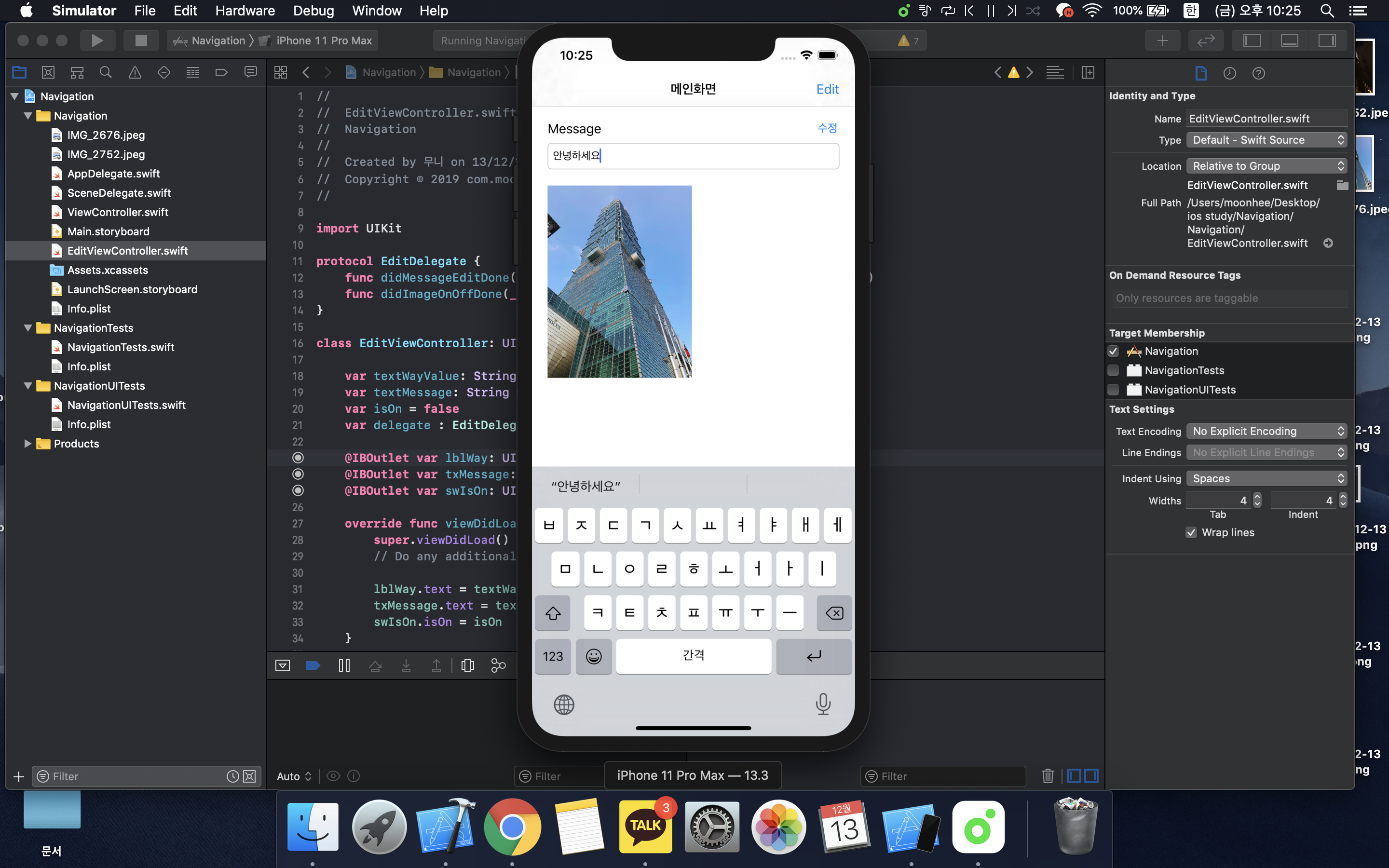The height and width of the screenshot is (868, 1389).
Task: Open the Debug menu
Action: coord(313,10)
